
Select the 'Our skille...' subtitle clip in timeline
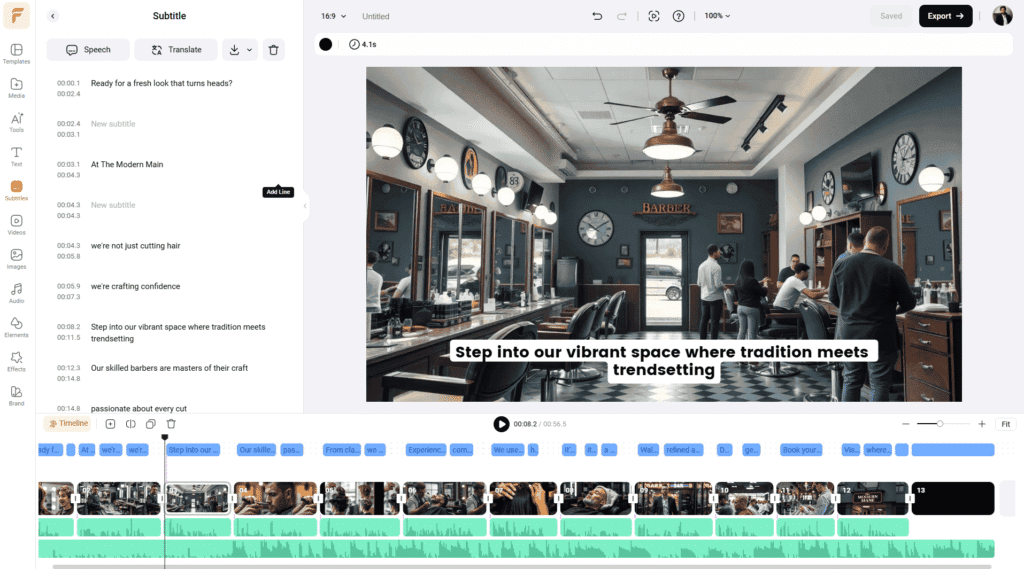(x=256, y=450)
